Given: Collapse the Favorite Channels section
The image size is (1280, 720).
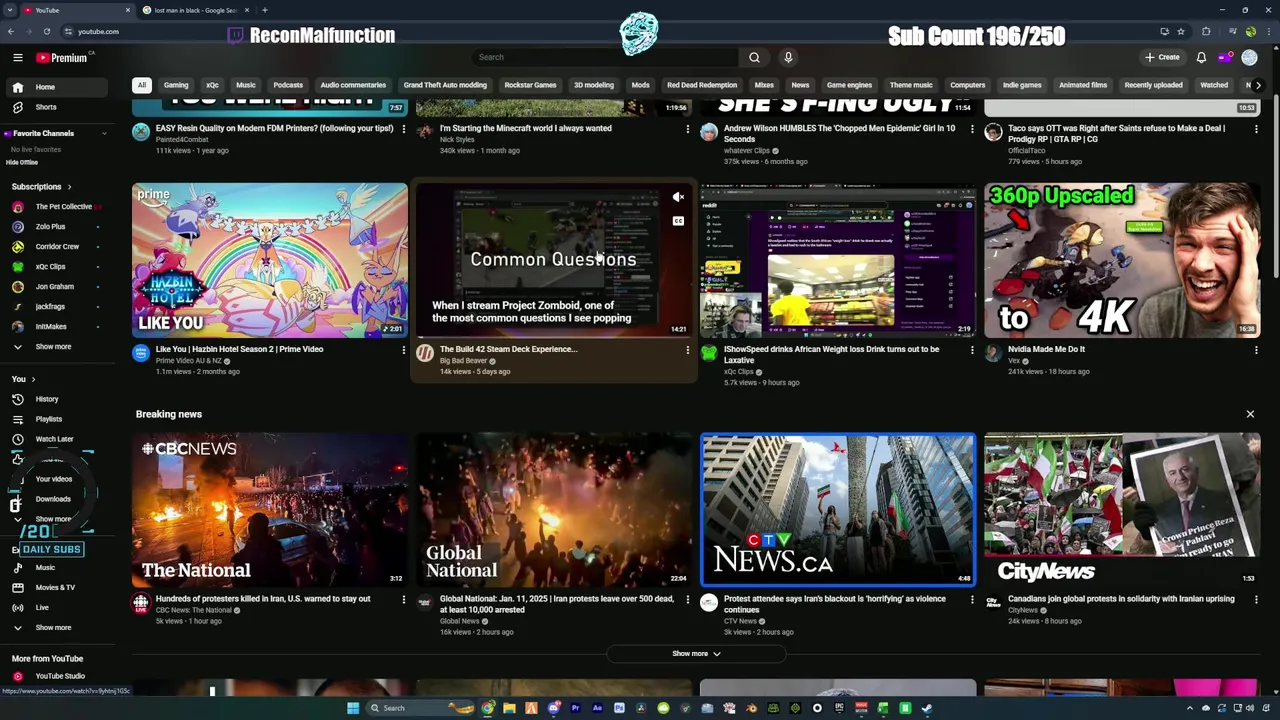Looking at the screenshot, I should [103, 133].
